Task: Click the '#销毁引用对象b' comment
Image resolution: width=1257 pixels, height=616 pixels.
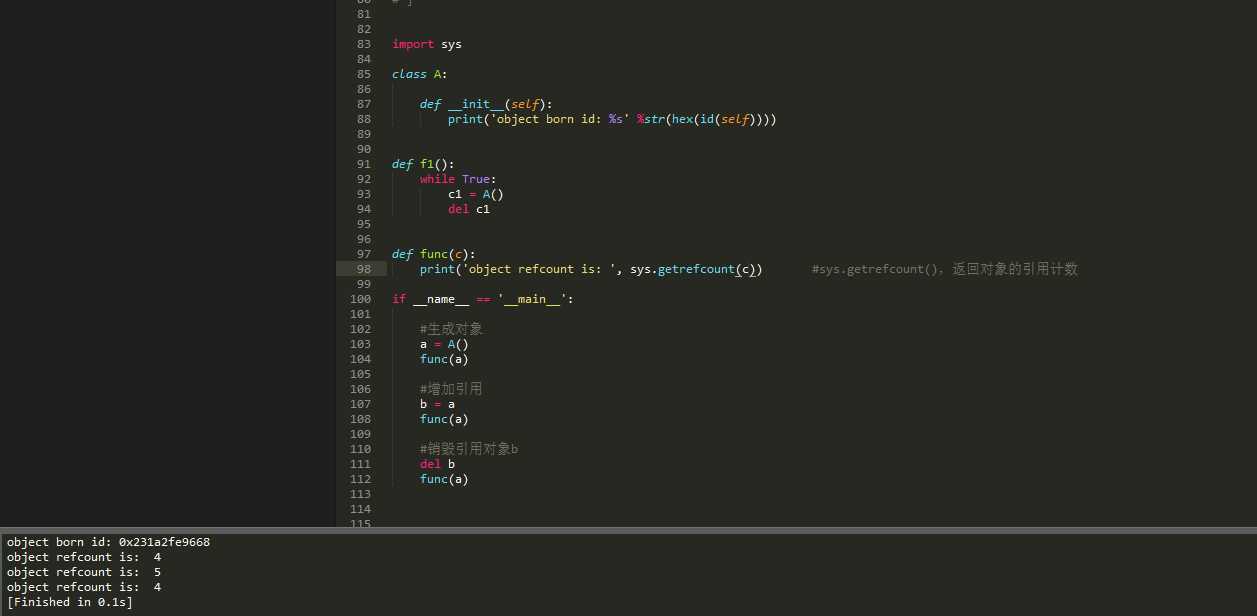Action: click(x=469, y=449)
